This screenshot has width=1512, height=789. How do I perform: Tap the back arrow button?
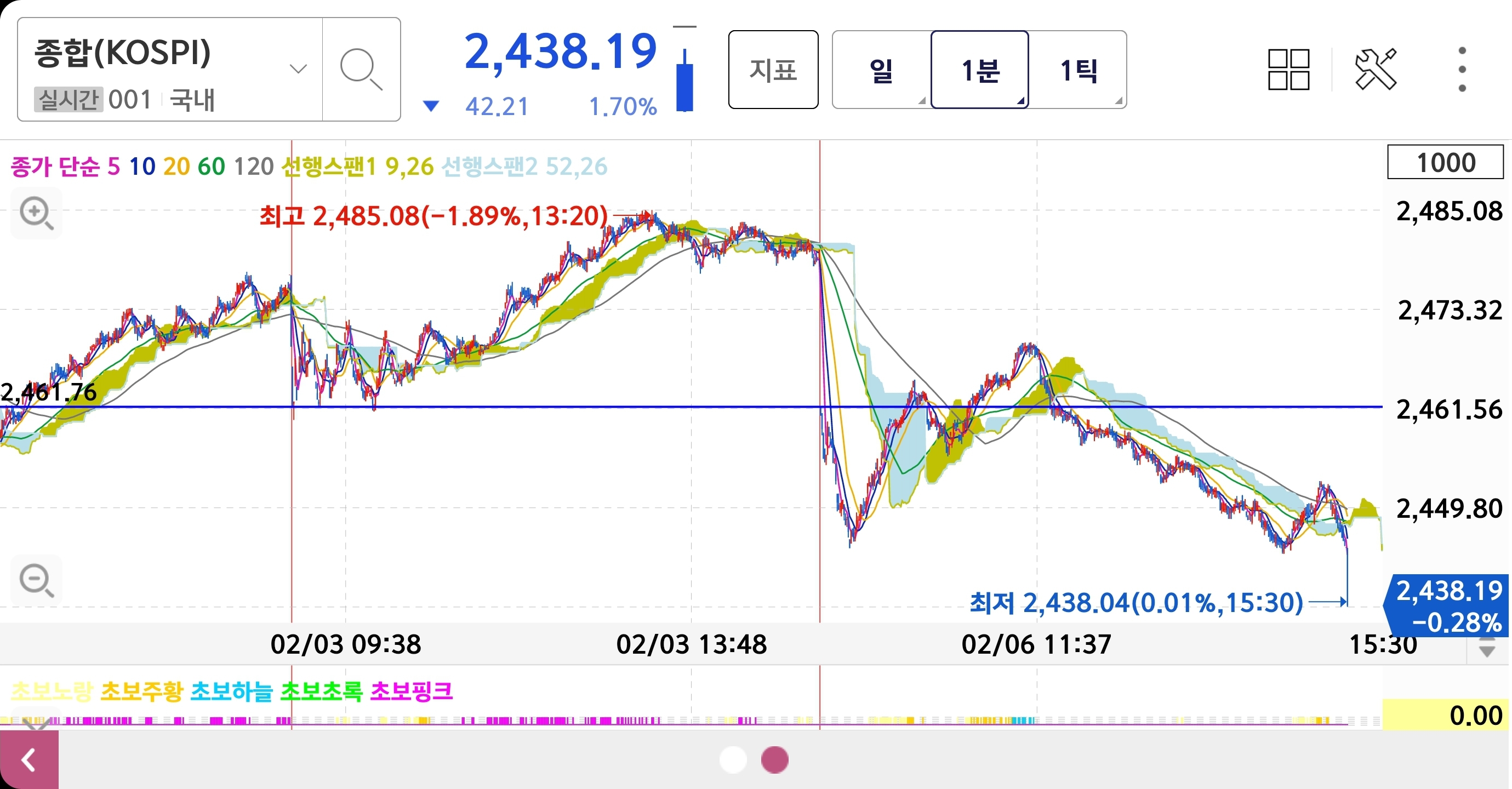(x=28, y=761)
